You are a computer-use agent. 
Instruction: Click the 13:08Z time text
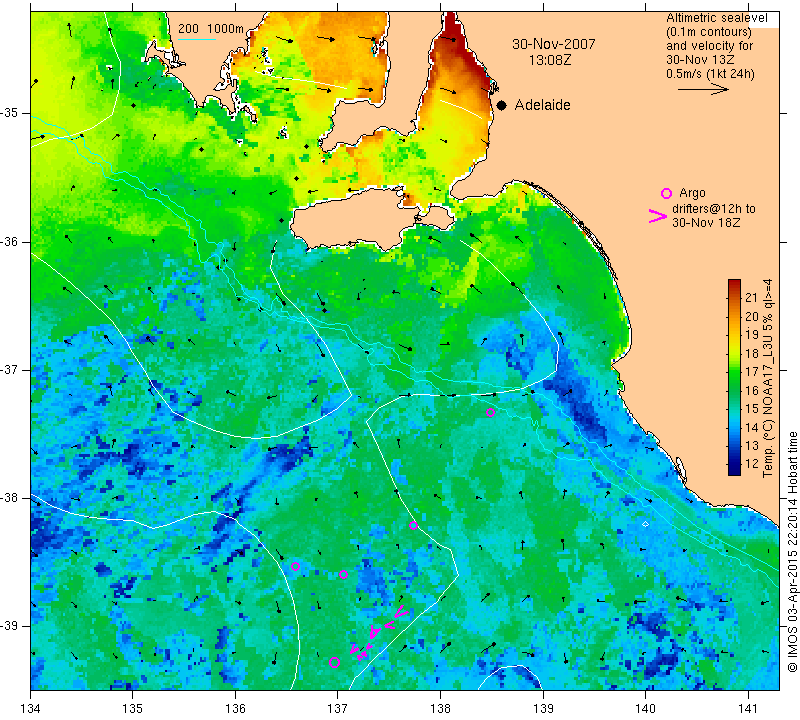(550, 60)
